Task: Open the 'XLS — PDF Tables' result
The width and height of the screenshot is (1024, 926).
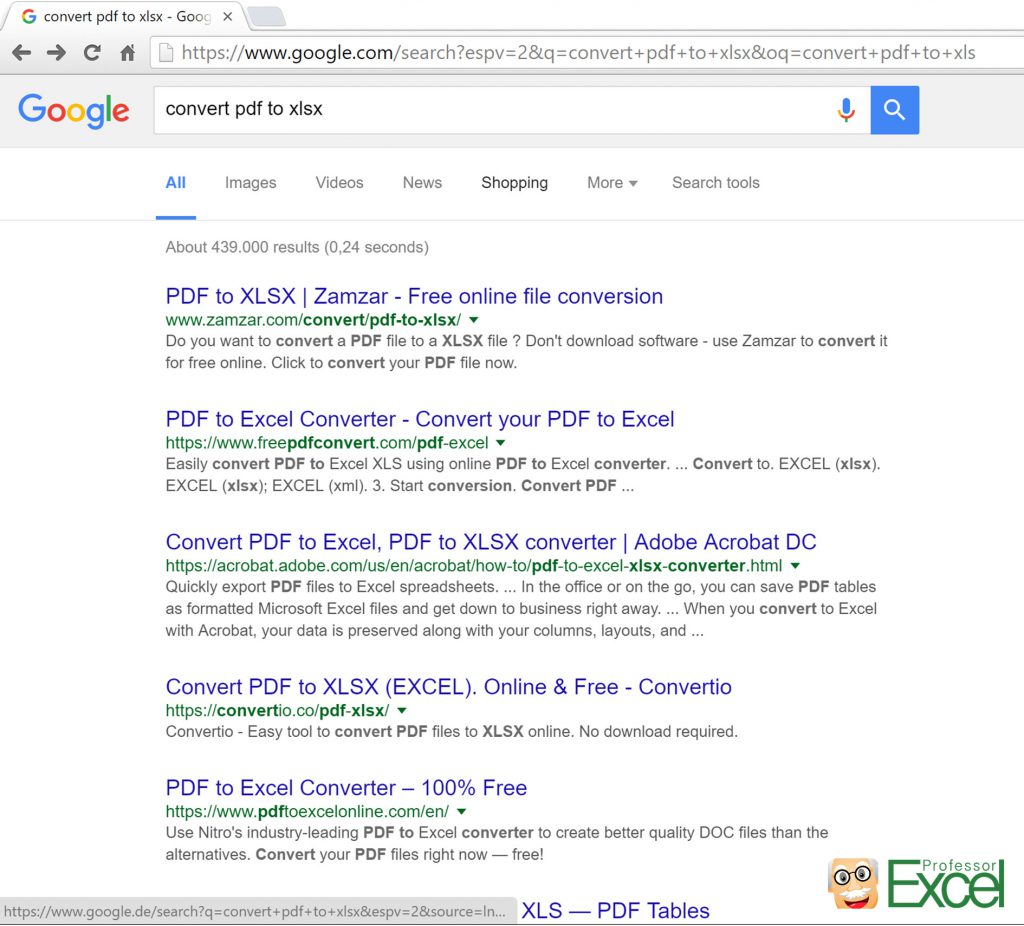Action: (615, 911)
